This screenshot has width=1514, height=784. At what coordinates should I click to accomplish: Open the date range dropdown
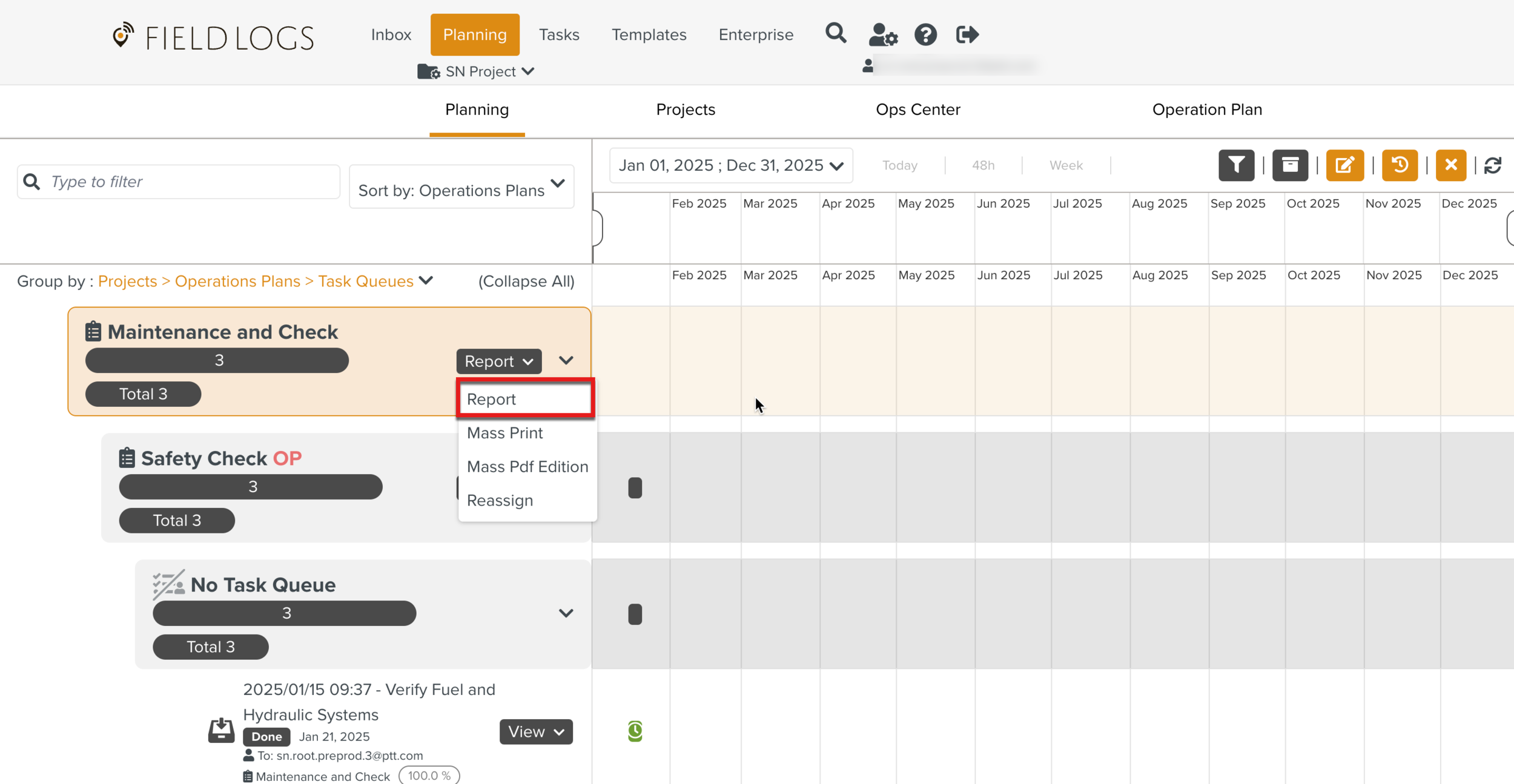click(x=730, y=165)
